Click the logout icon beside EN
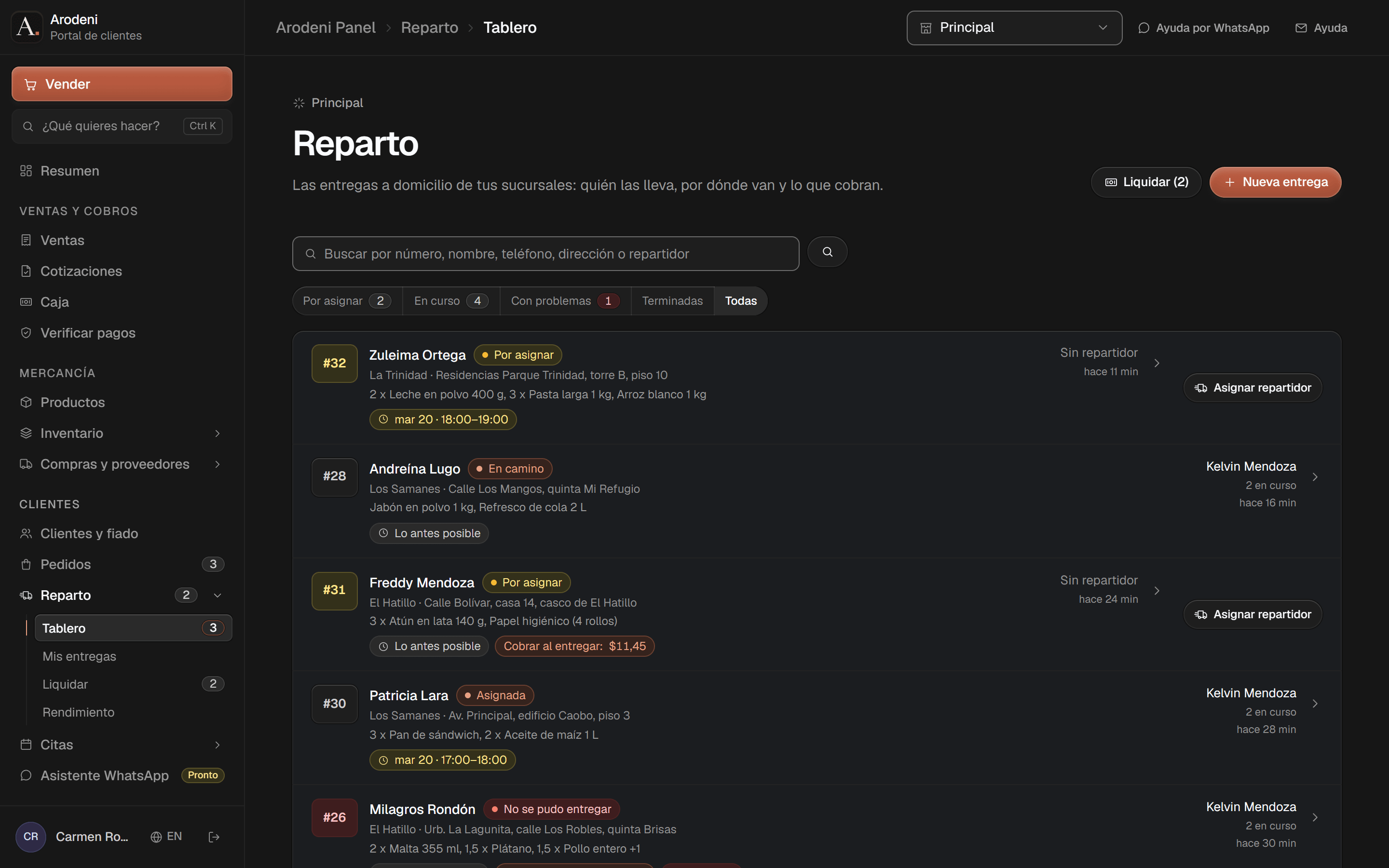Image resolution: width=1389 pixels, height=868 pixels. (214, 837)
